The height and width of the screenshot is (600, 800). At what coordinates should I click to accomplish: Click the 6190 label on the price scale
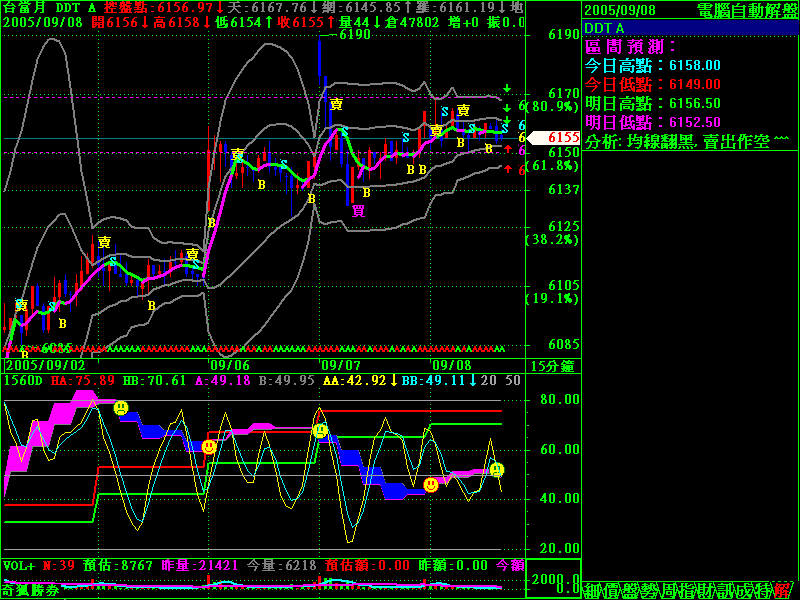(x=564, y=35)
